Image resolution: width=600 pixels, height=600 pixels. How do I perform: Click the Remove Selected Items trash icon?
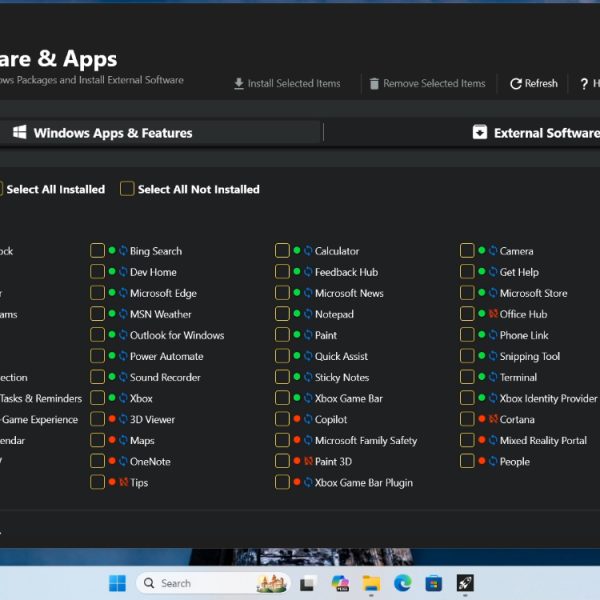(374, 83)
